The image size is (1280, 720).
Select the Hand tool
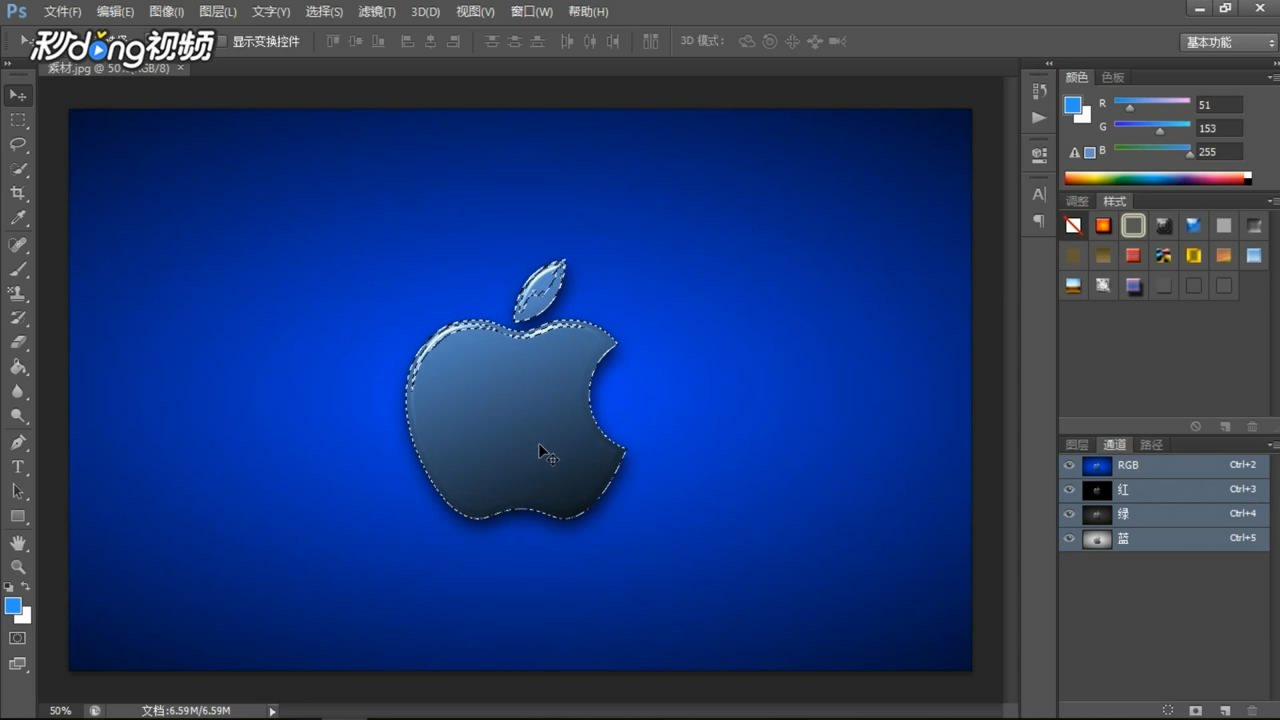(18, 543)
